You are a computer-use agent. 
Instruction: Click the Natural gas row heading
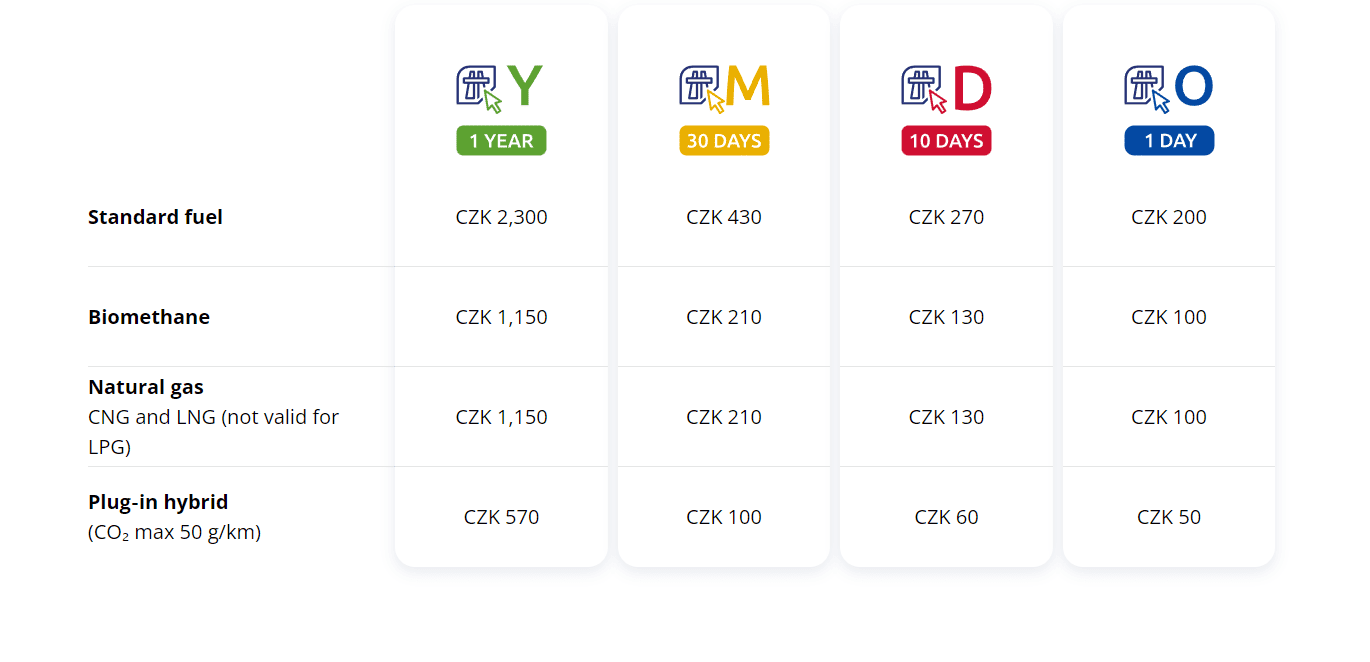coord(146,387)
